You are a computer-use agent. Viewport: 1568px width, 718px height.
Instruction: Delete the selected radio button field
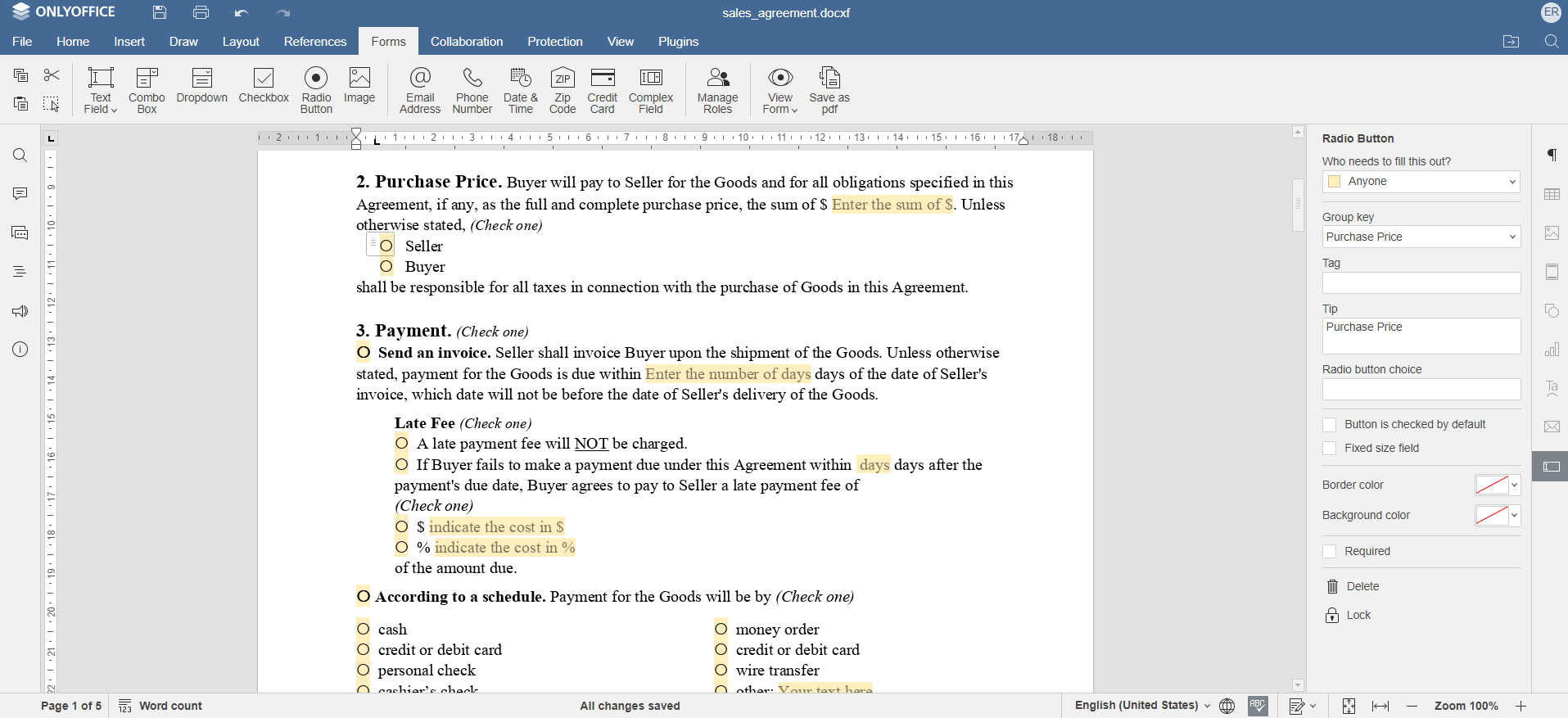point(1362,587)
